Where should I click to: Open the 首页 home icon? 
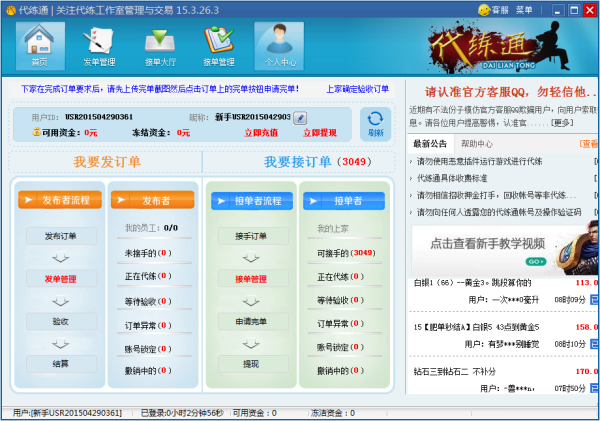click(39, 46)
